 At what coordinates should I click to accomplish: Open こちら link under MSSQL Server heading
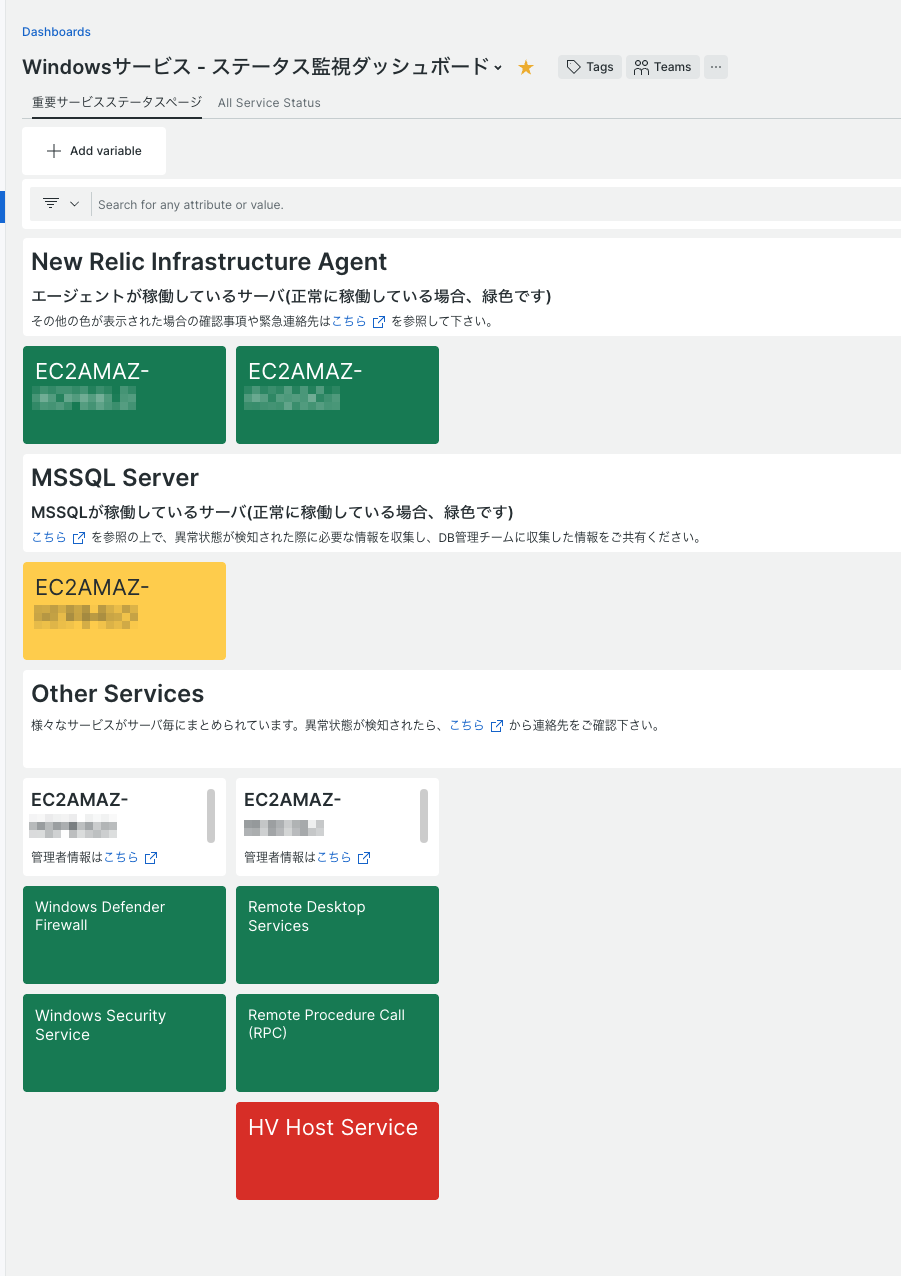[49, 537]
